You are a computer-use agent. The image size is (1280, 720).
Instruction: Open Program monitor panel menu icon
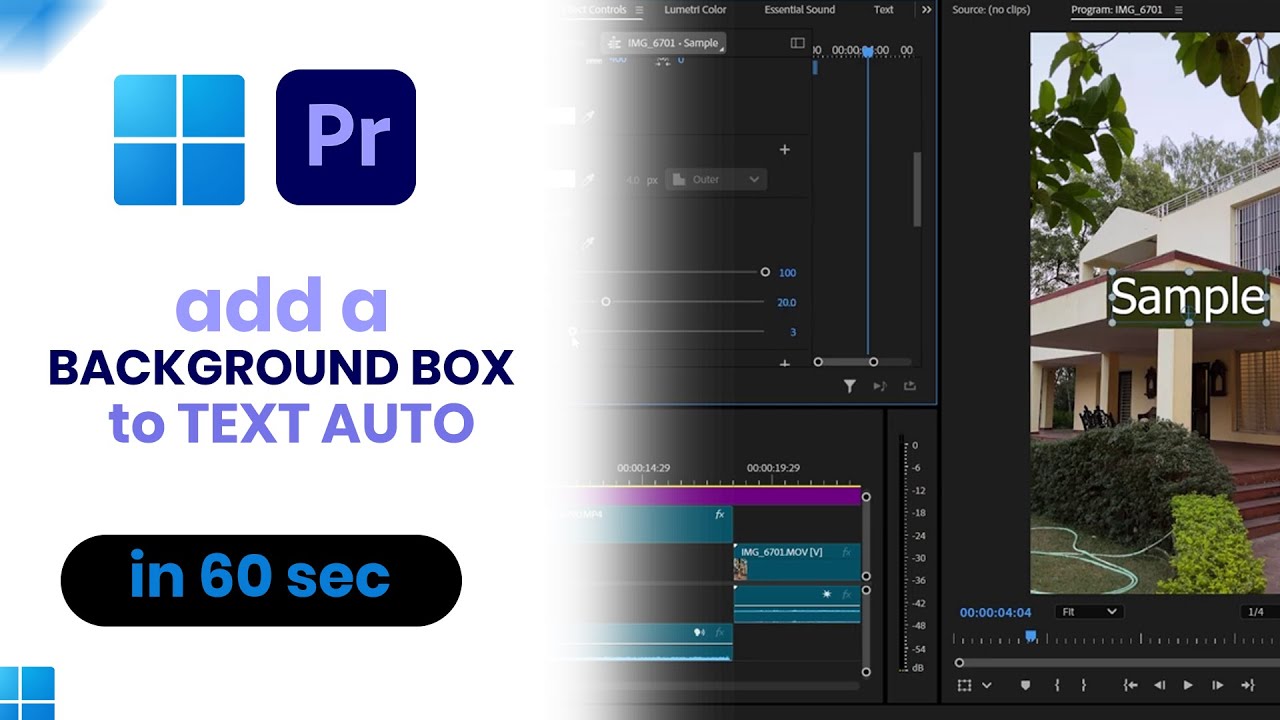coord(1178,10)
